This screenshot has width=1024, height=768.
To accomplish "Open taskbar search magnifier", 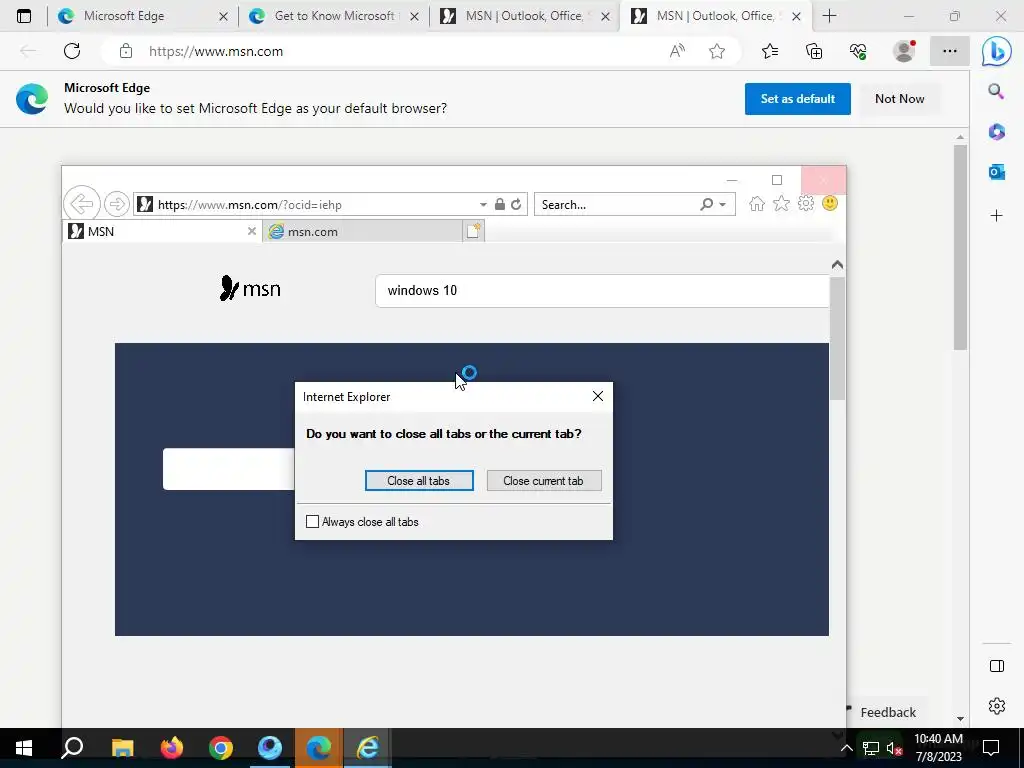I will (72, 748).
